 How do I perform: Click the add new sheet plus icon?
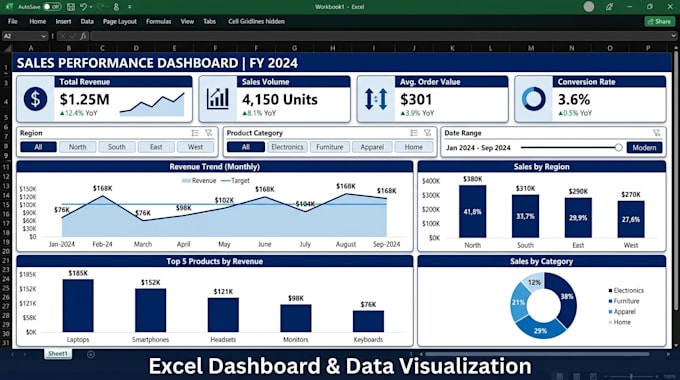91,354
